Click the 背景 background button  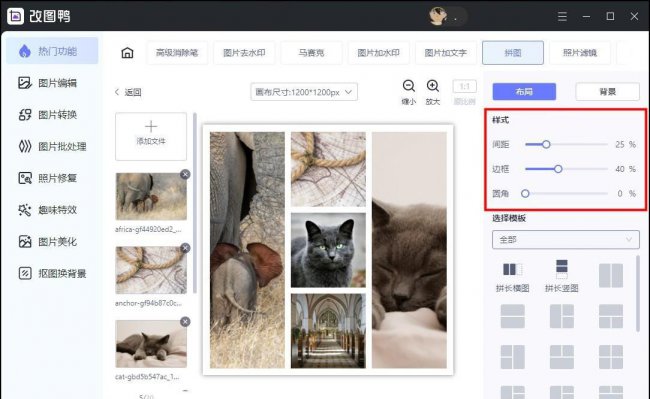(608, 92)
